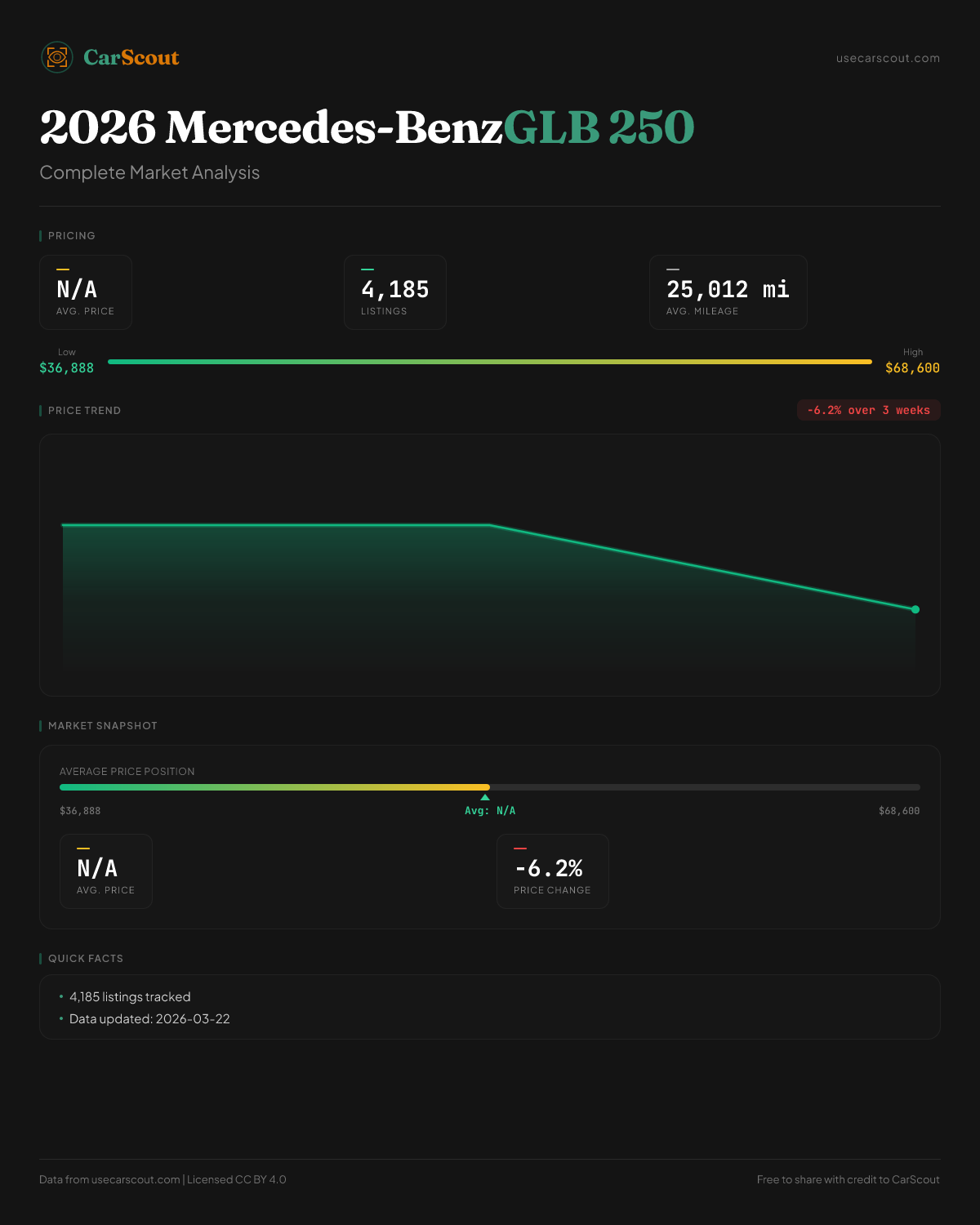
Task: Click the Price Trend section heading
Action: pyautogui.click(x=84, y=411)
